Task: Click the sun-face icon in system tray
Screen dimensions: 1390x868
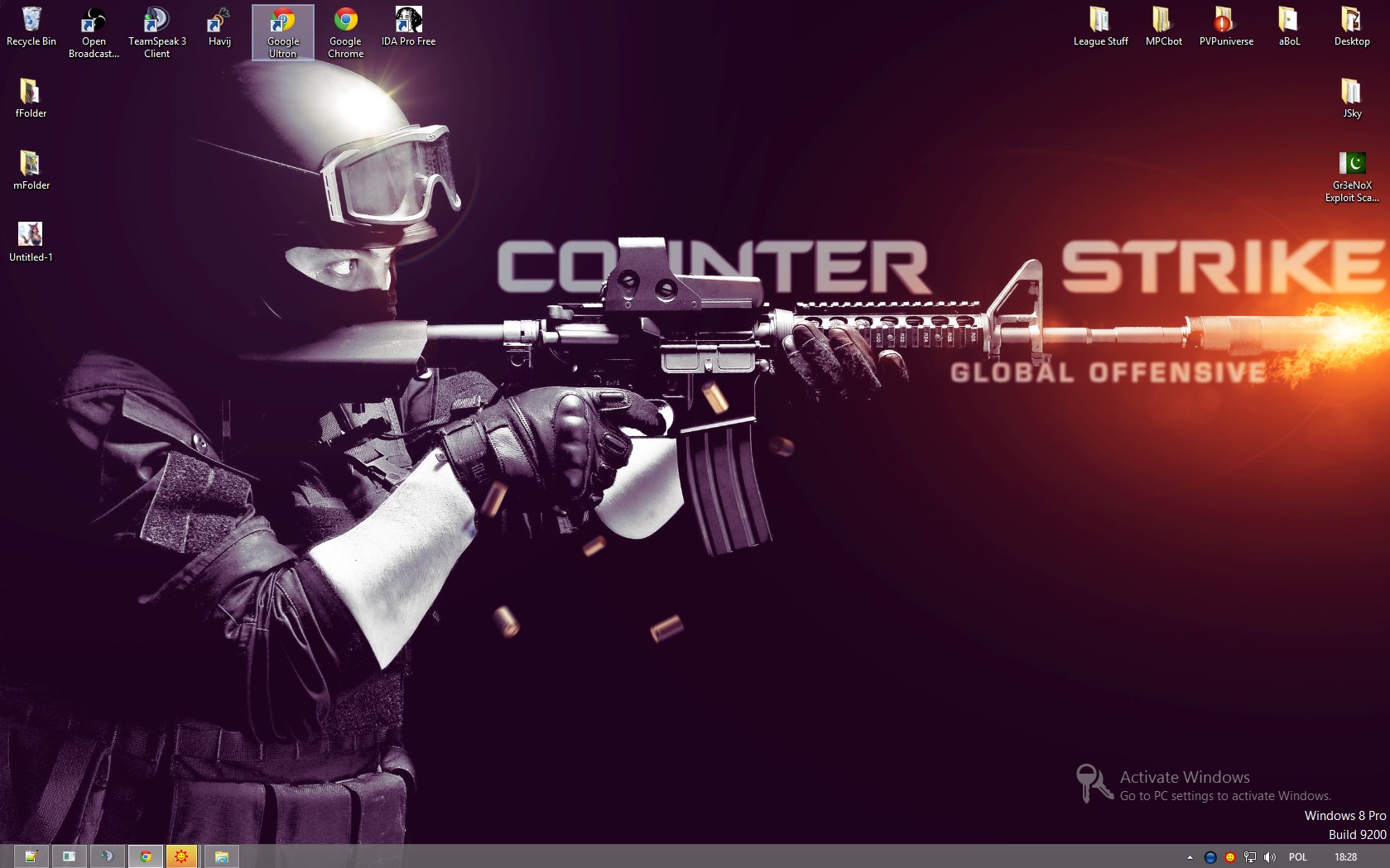Action: pos(1230,857)
